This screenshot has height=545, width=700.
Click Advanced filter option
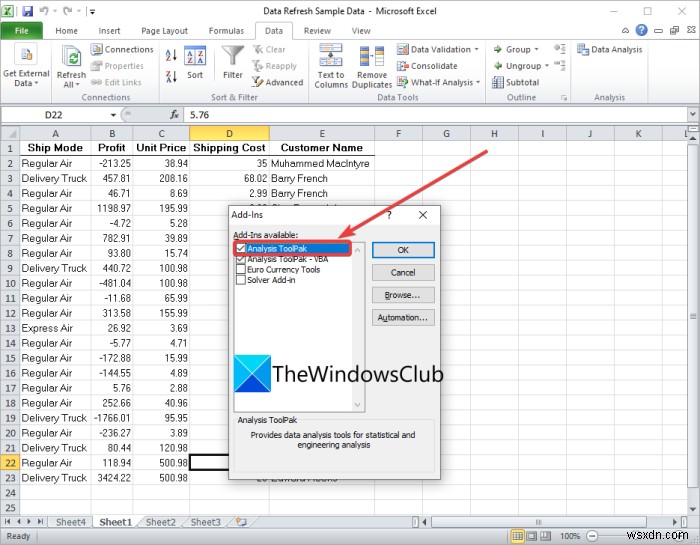pos(277,82)
